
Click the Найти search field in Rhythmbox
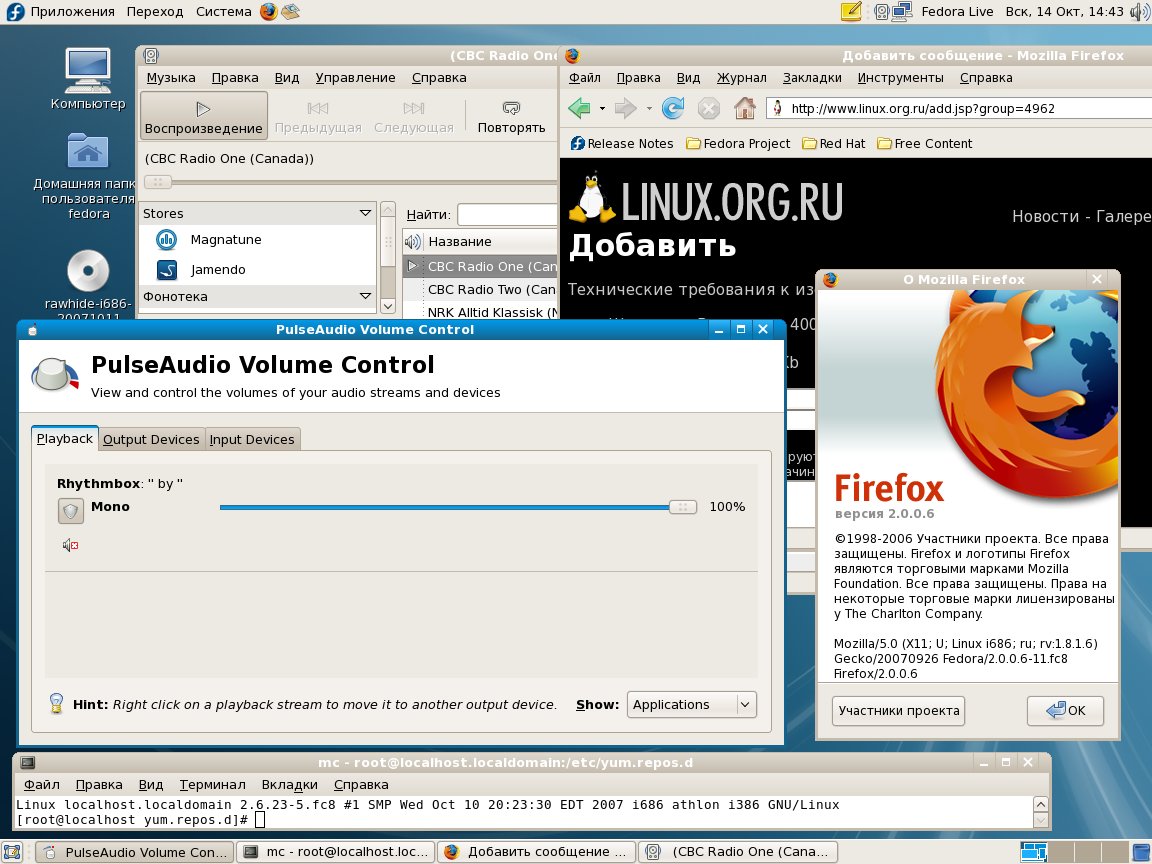pyautogui.click(x=508, y=215)
